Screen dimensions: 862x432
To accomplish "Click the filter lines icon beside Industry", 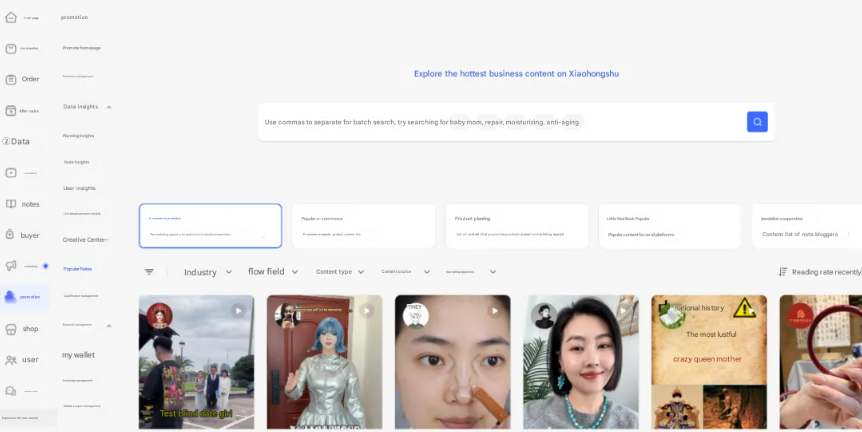I will [149, 272].
